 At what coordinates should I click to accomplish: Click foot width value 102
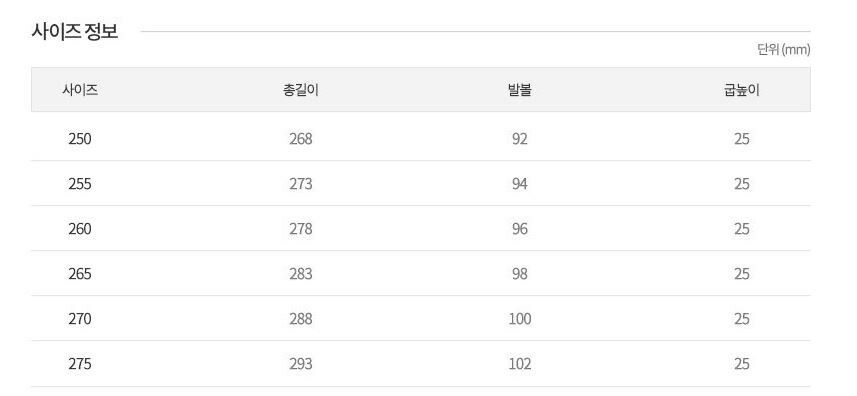coord(520,364)
